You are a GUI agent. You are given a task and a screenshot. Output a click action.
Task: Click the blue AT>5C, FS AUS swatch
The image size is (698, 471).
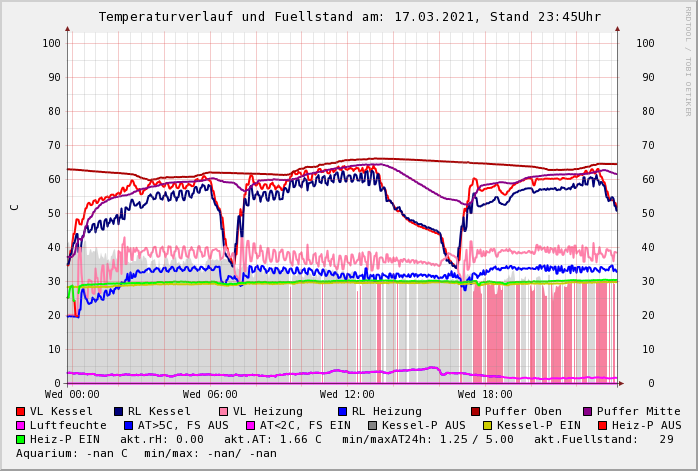pos(129,426)
